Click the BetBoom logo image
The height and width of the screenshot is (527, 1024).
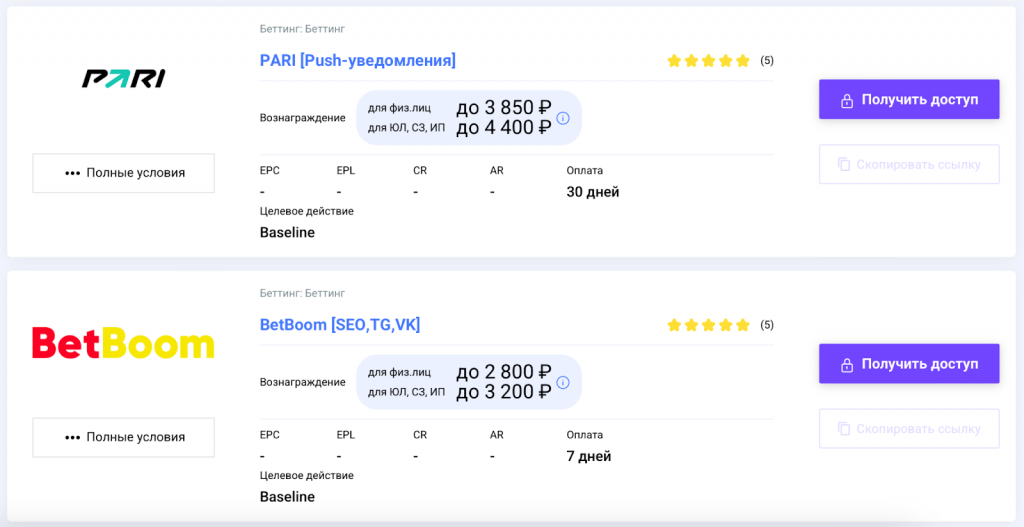click(x=123, y=343)
